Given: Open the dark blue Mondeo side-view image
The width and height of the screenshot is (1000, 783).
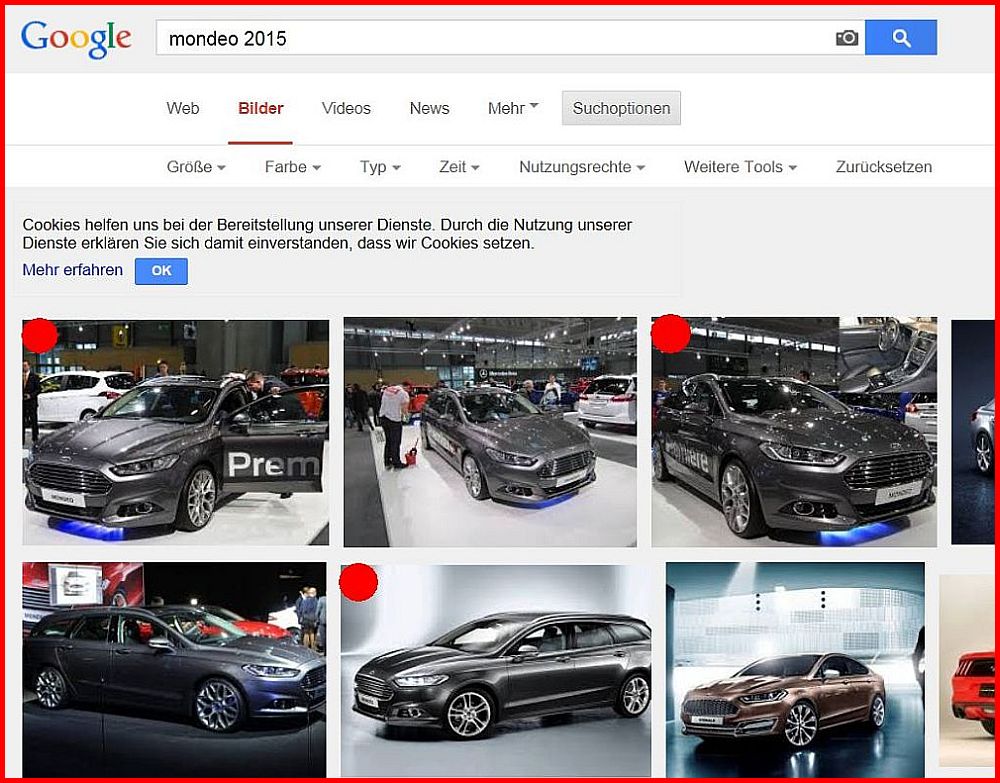Looking at the screenshot, I should point(174,670).
